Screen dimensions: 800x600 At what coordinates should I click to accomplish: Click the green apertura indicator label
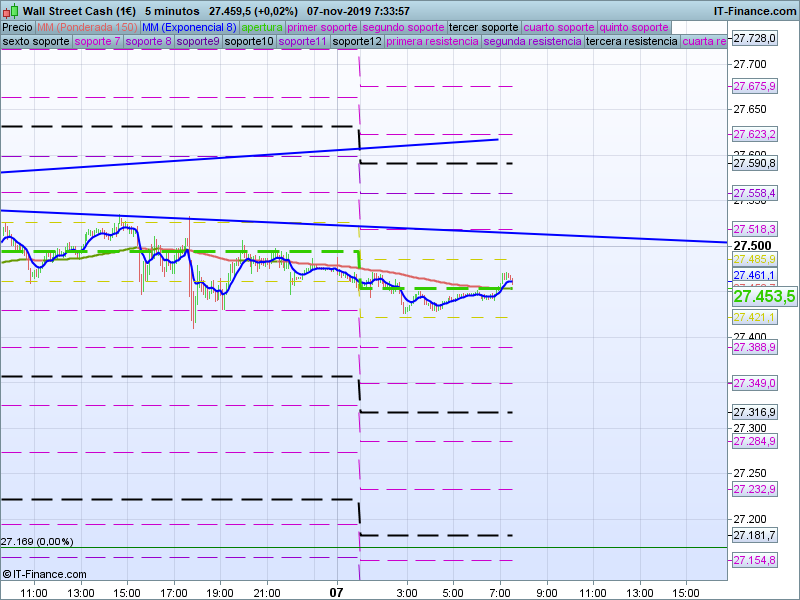point(262,27)
